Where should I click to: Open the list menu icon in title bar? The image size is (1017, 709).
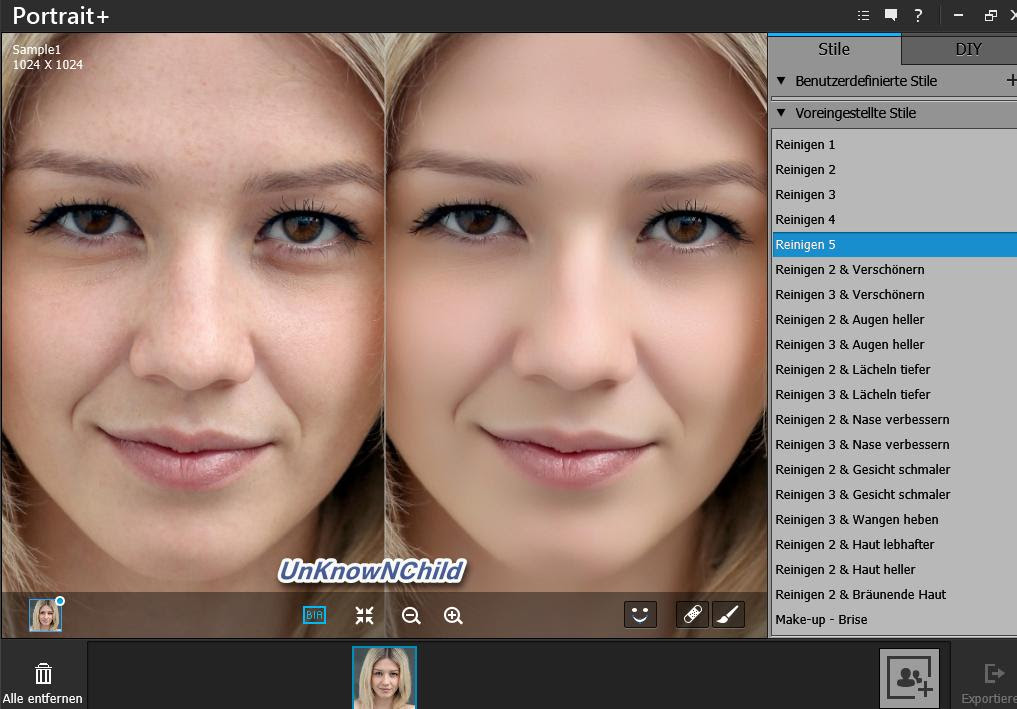(x=863, y=15)
